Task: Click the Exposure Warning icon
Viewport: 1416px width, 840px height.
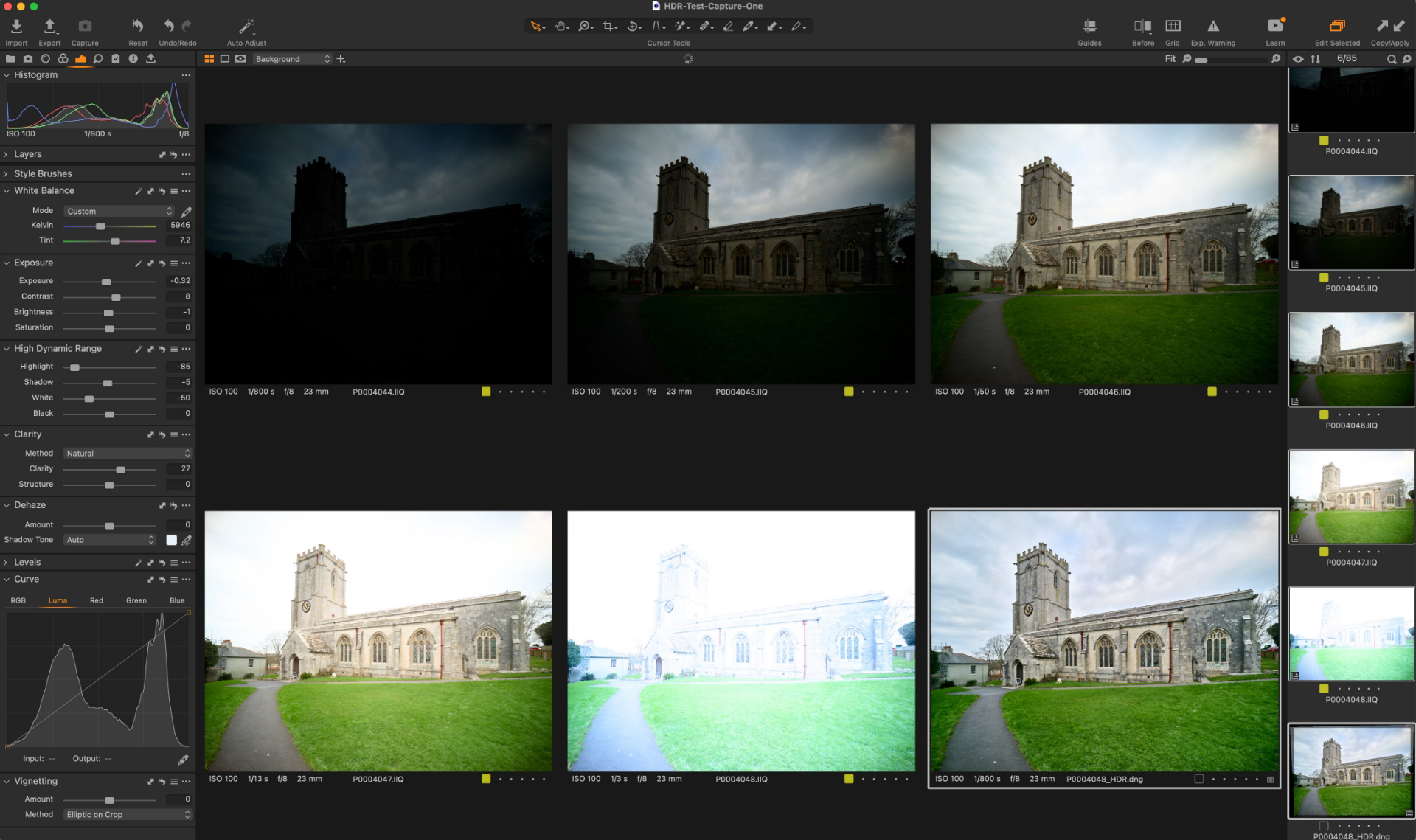Action: tap(1212, 24)
